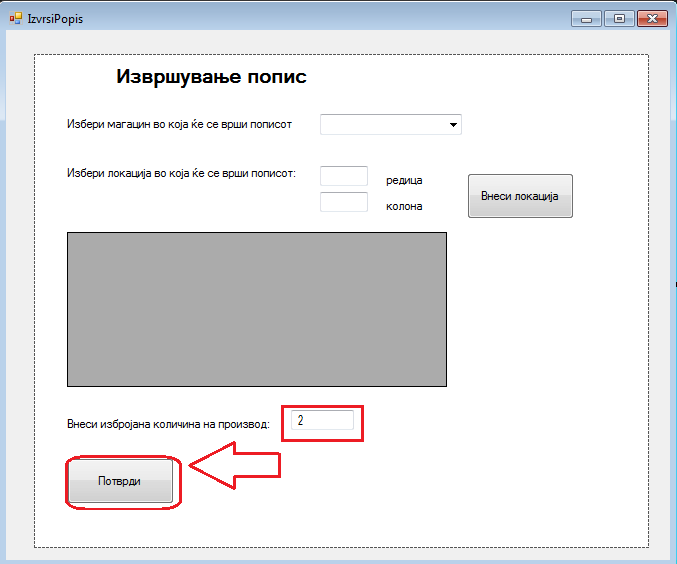The width and height of the screenshot is (677, 564).
Task: Expand the warehouse dropdown arrow
Action: point(453,125)
